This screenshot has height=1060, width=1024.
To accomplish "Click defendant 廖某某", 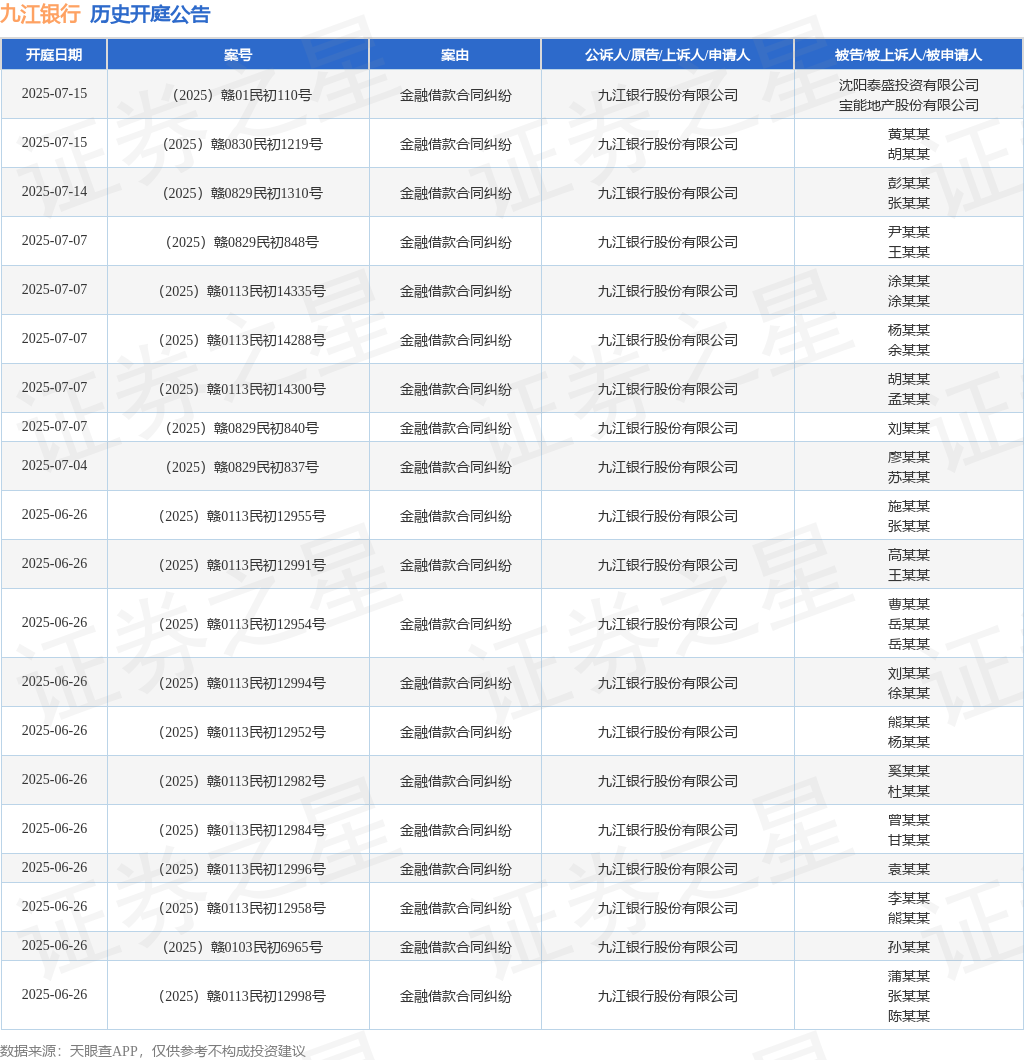I will pos(908,457).
